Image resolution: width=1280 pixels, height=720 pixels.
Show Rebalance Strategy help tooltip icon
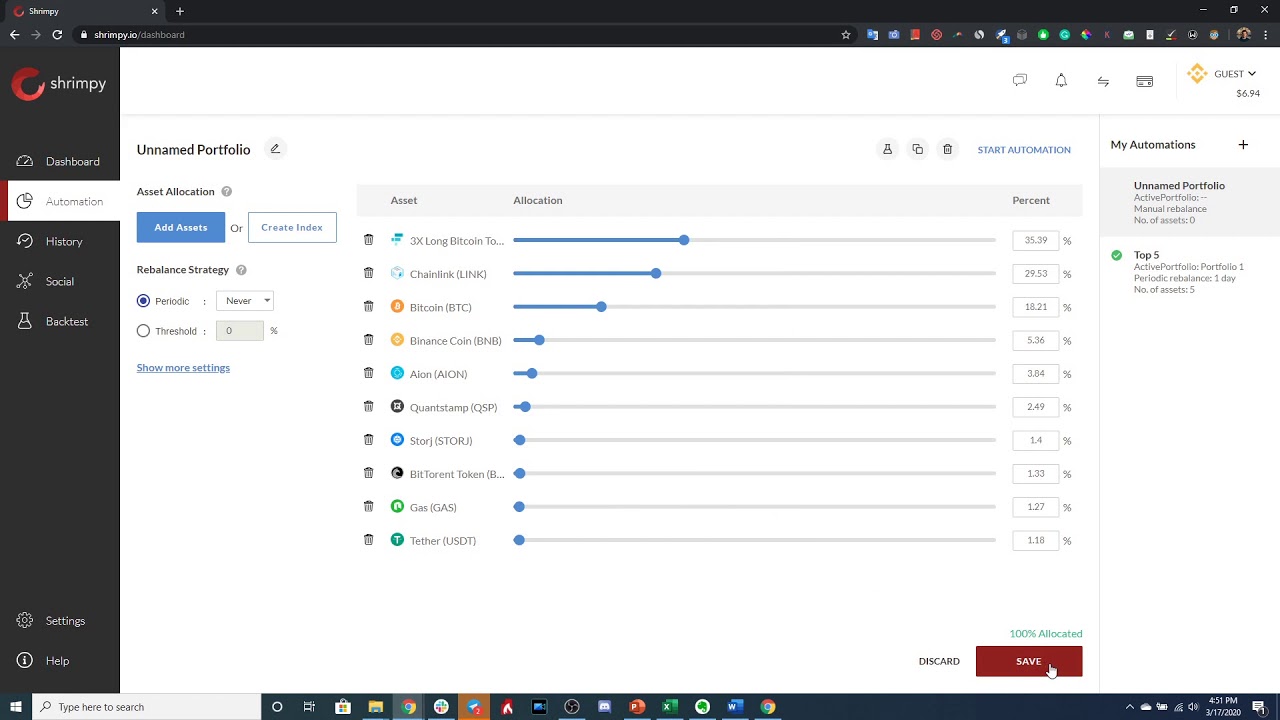(241, 269)
